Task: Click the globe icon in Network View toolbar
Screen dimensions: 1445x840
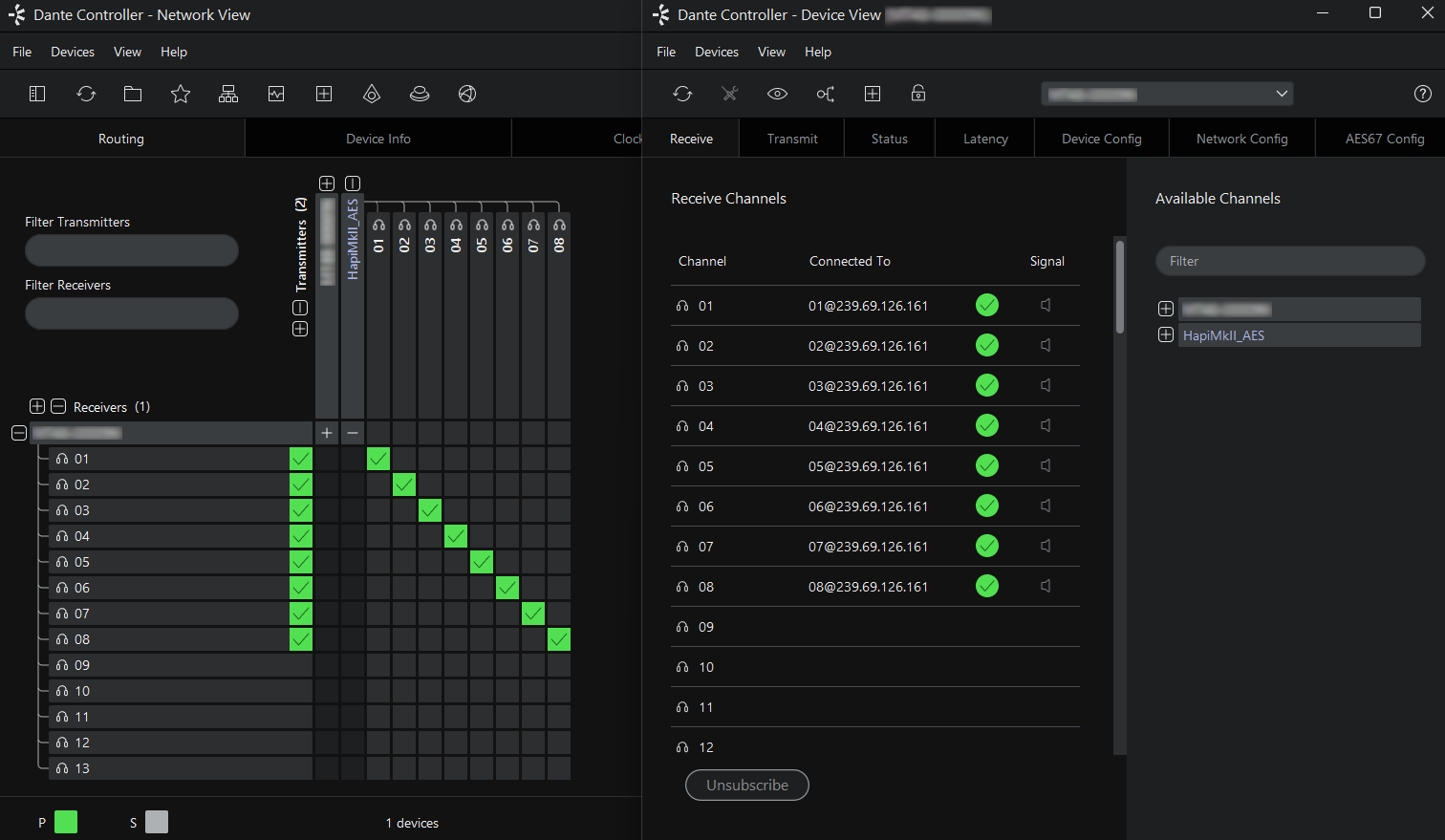Action: [x=467, y=94]
